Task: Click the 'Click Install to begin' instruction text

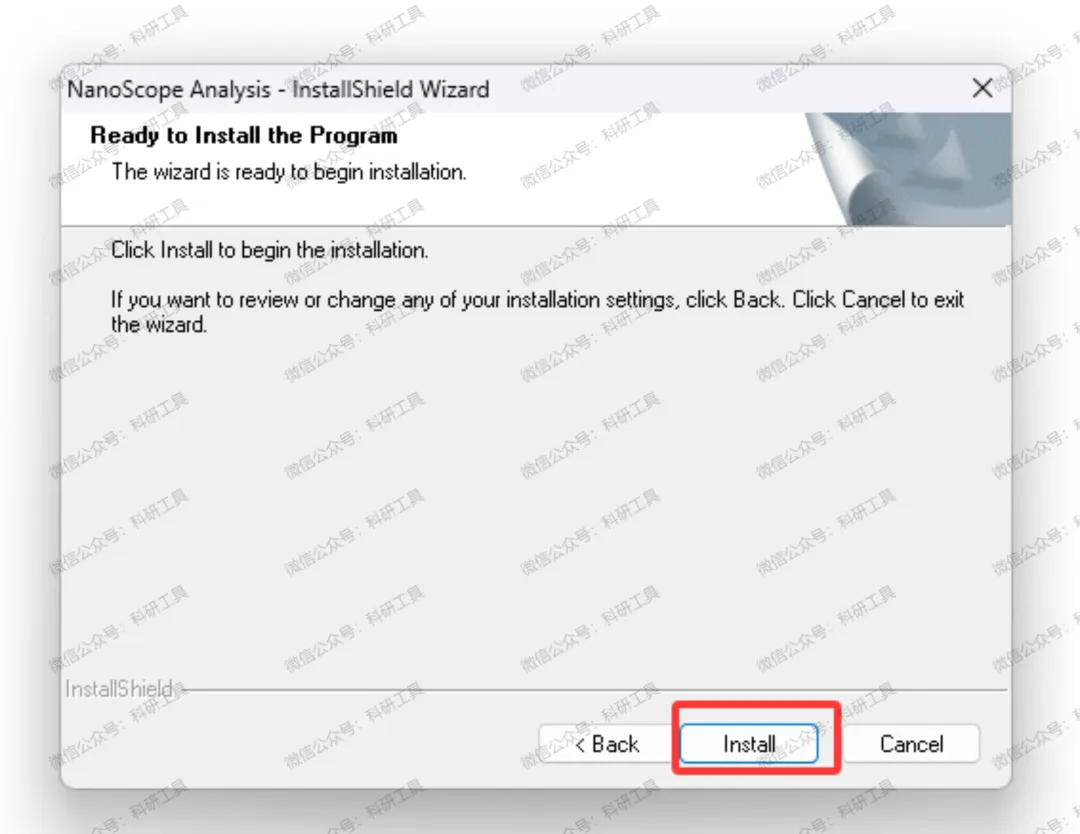Action: (270, 250)
